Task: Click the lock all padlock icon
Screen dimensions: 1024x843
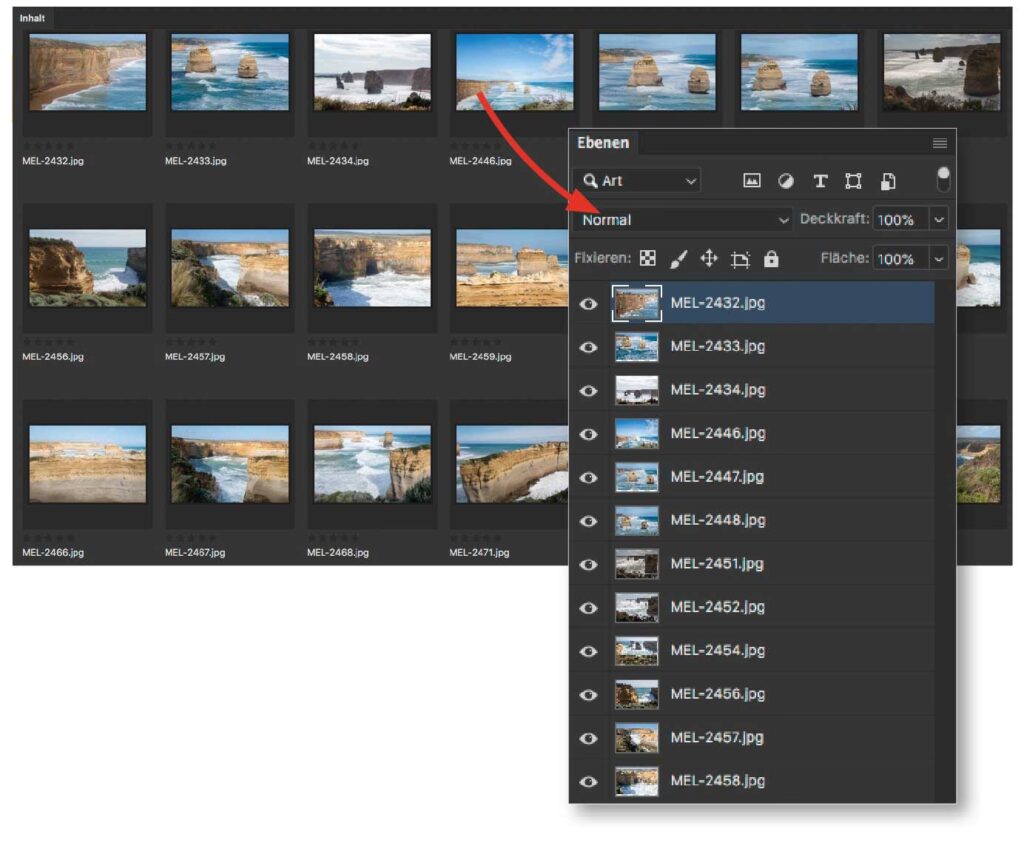Action: [770, 259]
